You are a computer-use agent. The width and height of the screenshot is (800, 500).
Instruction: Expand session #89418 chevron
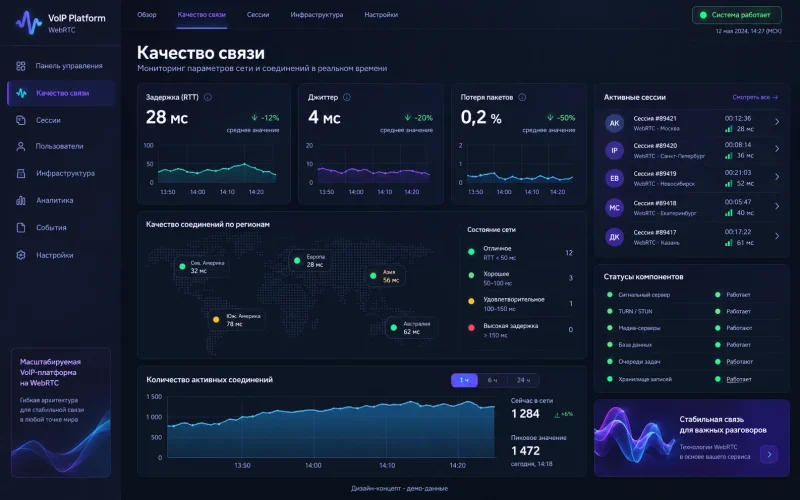[777, 206]
